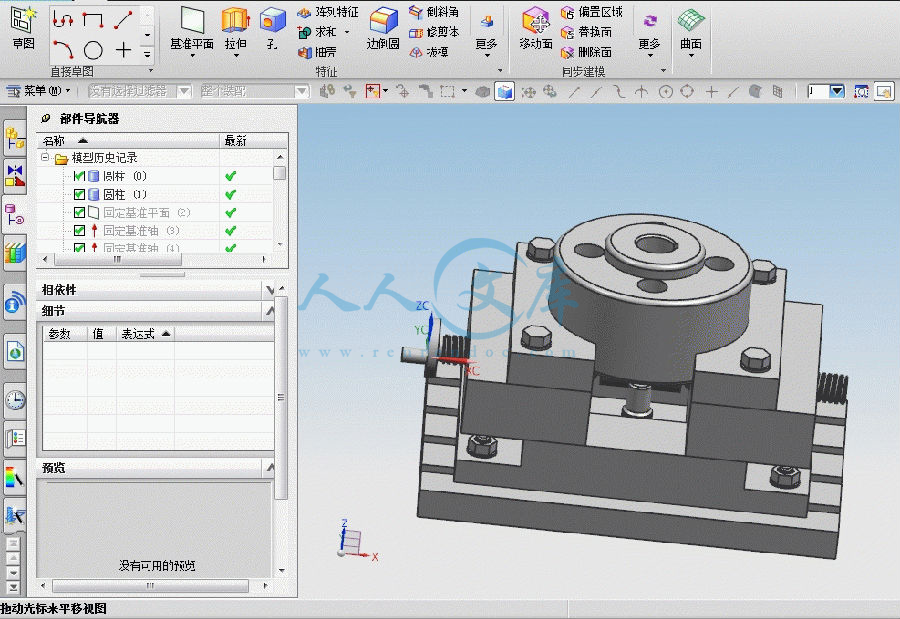Uncheck the 圆柱 (1) feature checkbox

tap(80, 195)
